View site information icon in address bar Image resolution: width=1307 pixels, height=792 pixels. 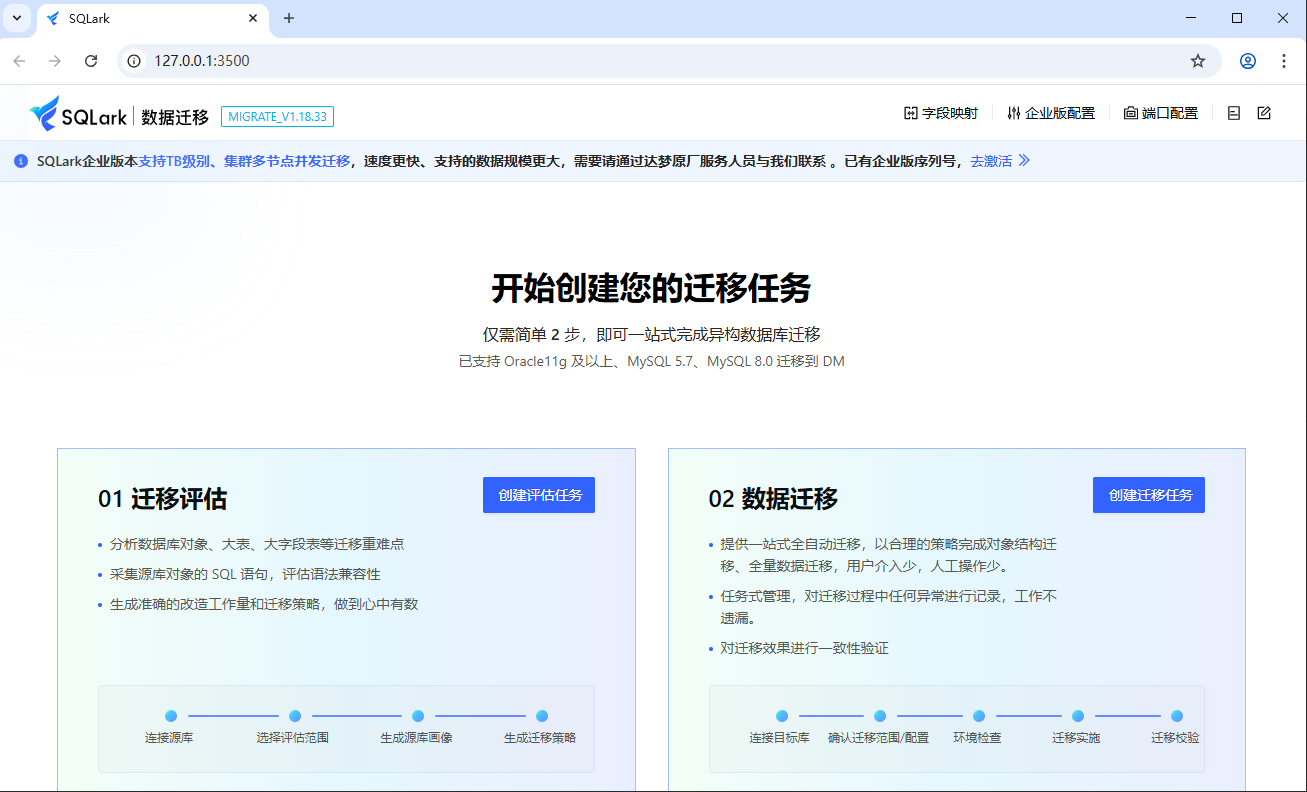point(134,61)
